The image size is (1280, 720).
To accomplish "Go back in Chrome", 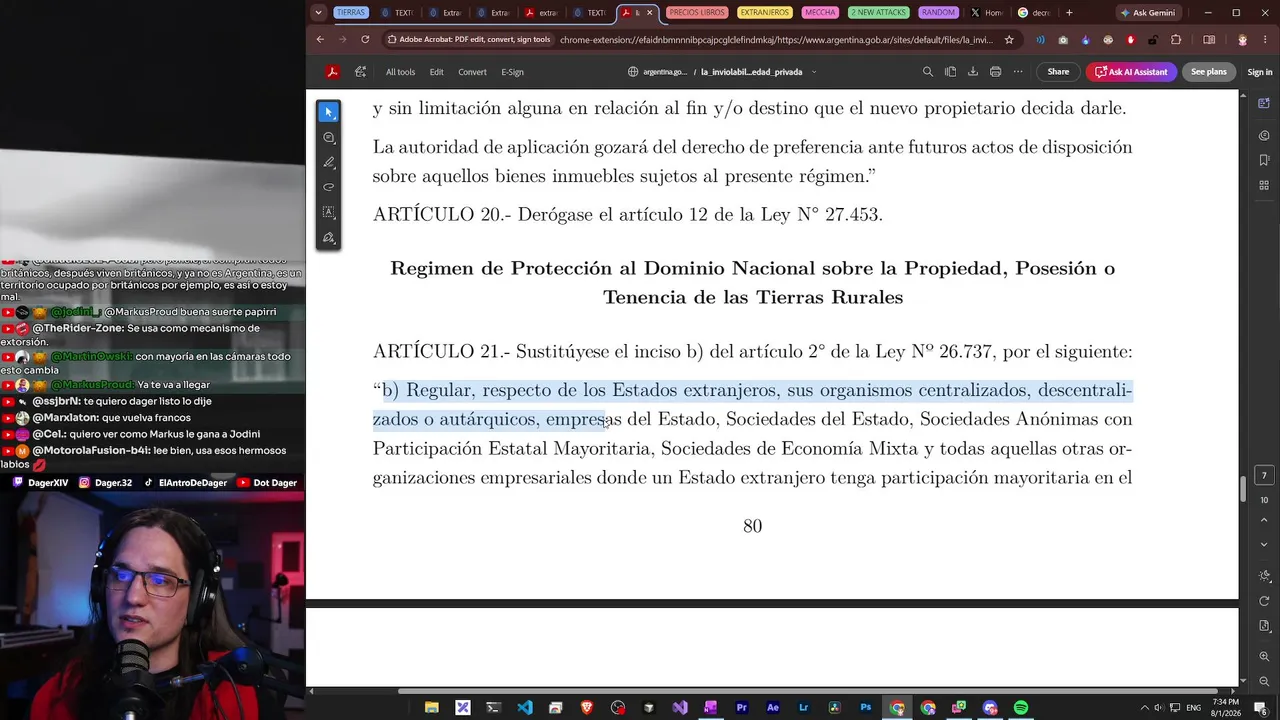I will [320, 40].
